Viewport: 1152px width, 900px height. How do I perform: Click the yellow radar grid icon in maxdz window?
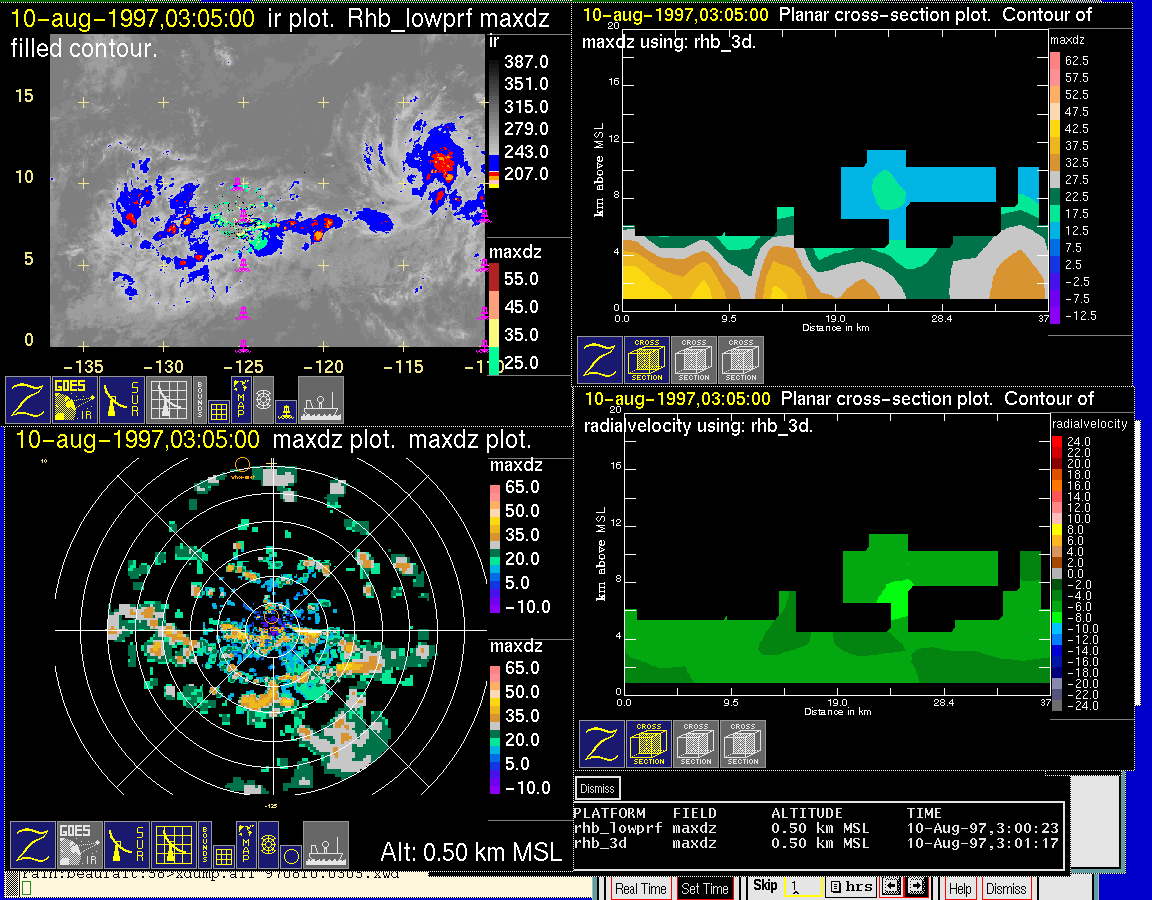coord(174,845)
